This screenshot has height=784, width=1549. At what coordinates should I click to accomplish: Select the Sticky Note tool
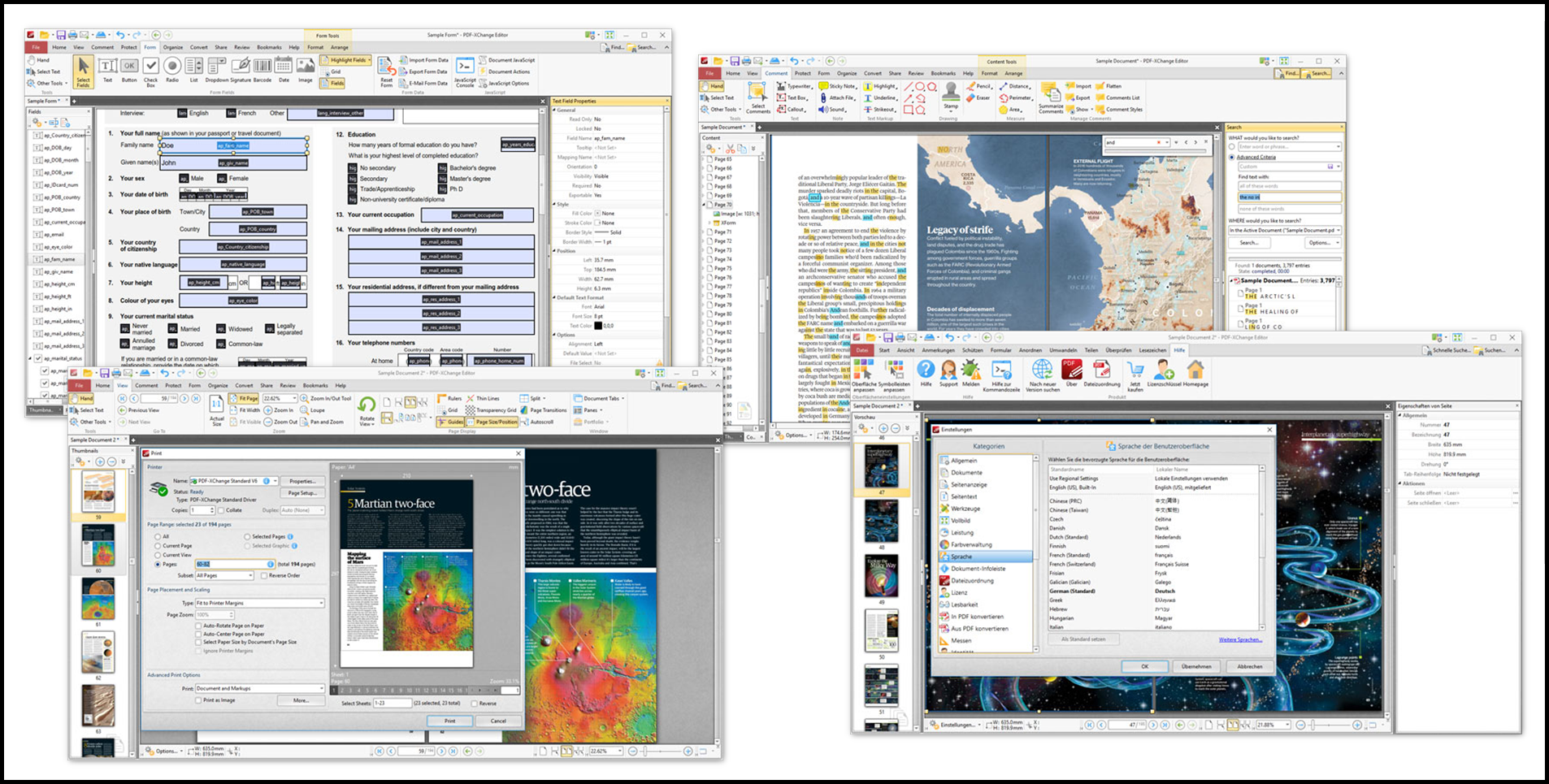click(x=837, y=86)
